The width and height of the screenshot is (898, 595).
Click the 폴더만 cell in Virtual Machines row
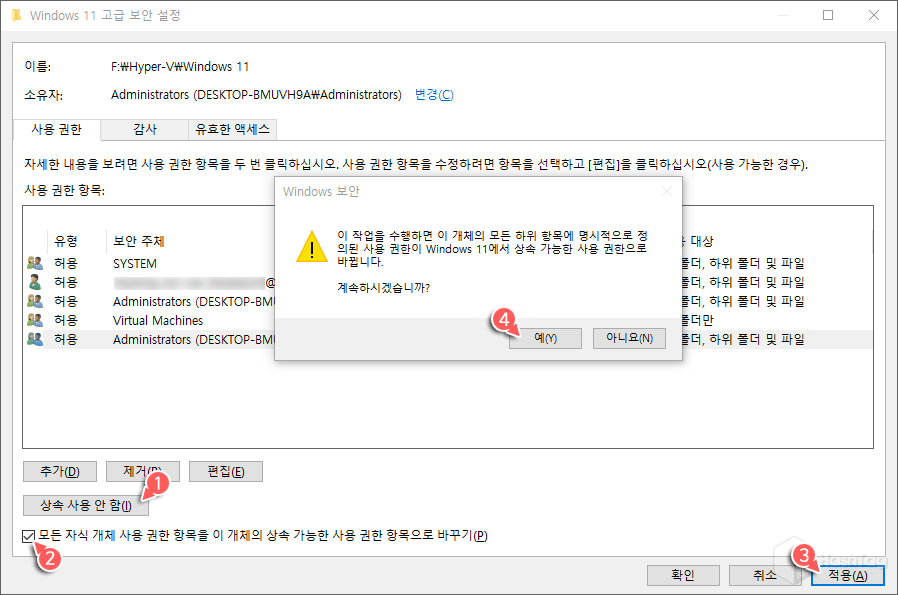coord(697,320)
